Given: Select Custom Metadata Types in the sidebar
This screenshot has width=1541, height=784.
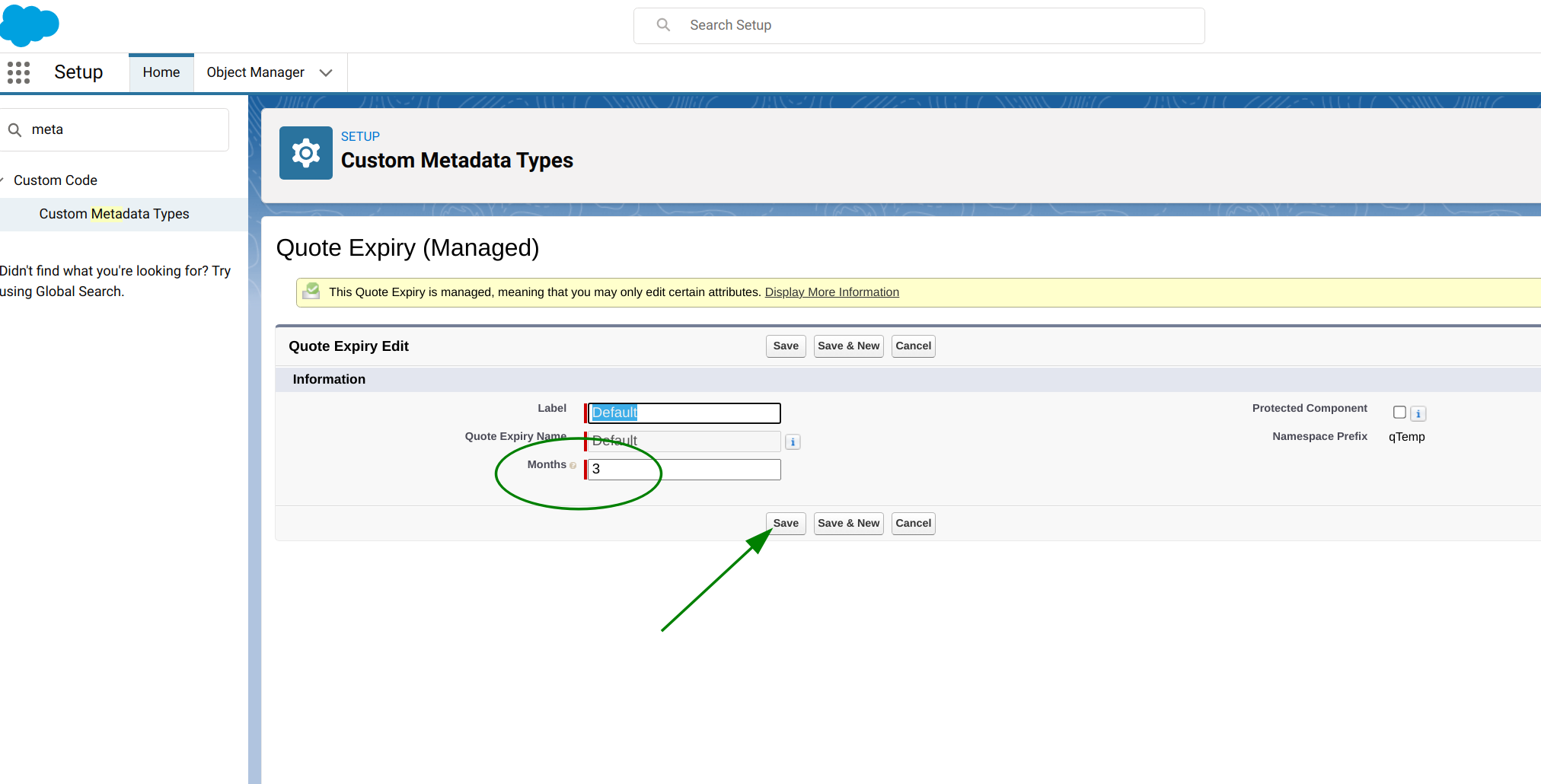Looking at the screenshot, I should (x=114, y=214).
